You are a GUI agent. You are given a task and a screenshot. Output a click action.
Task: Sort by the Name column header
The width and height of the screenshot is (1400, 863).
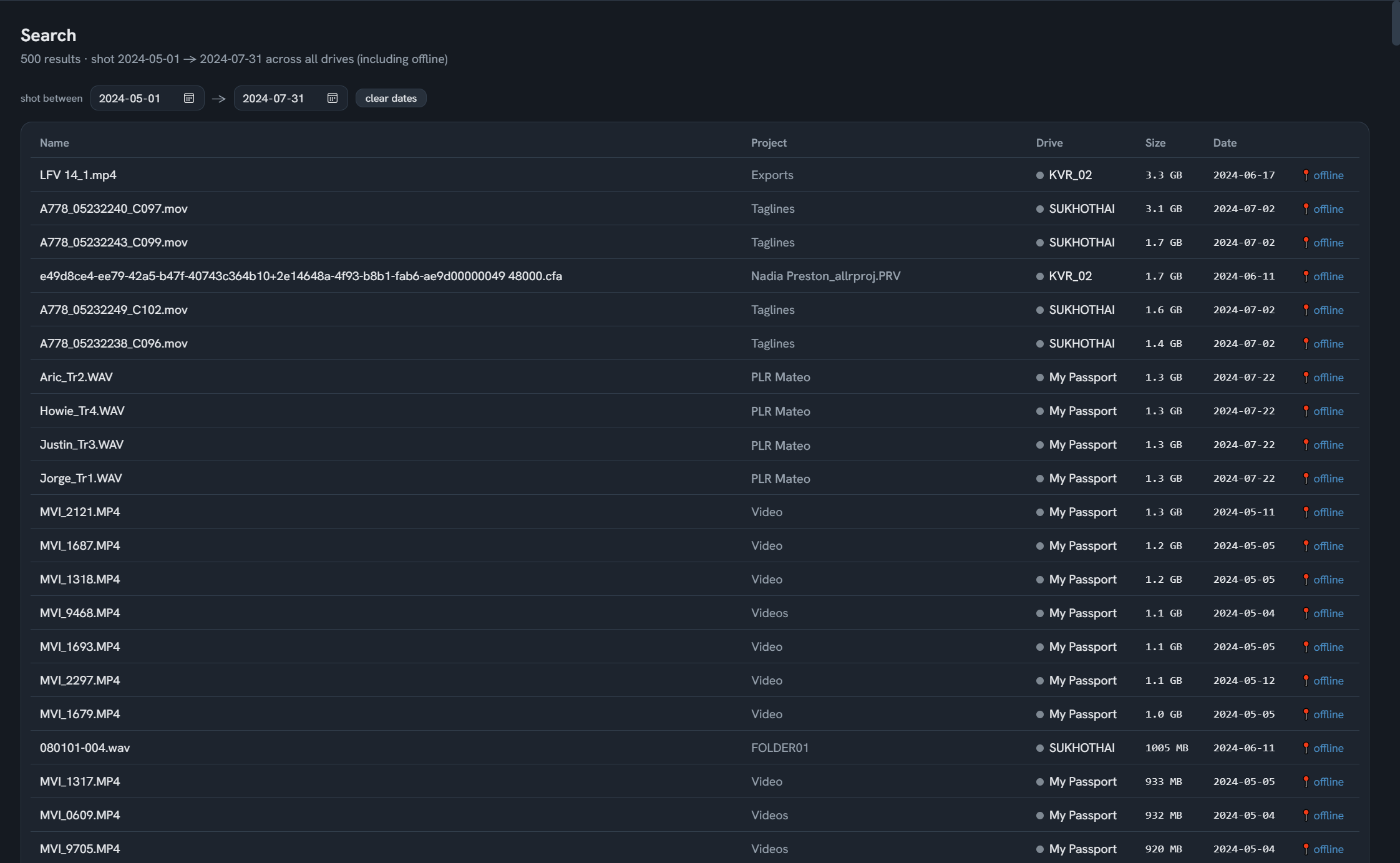pyautogui.click(x=54, y=143)
